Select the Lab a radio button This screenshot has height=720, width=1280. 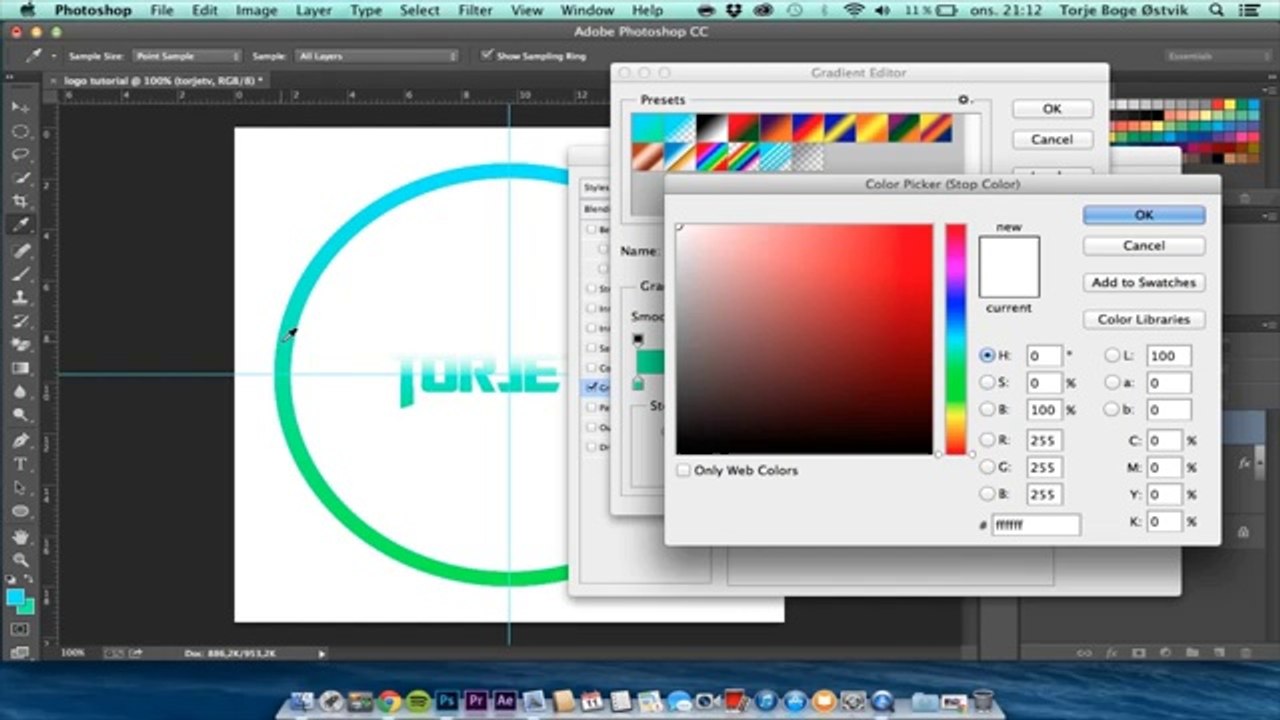1112,382
